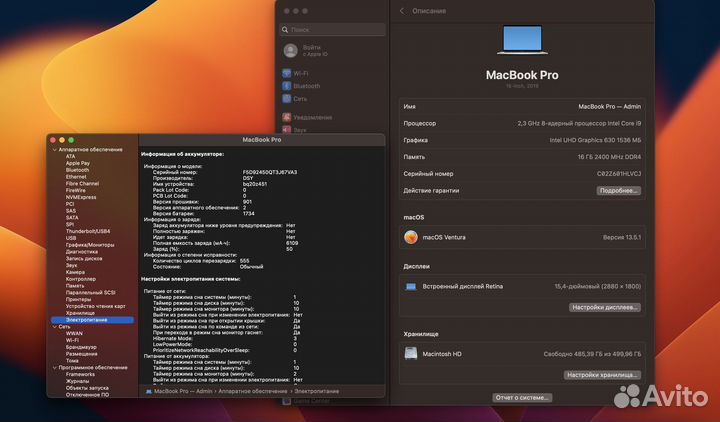The height and width of the screenshot is (422, 720).
Task: Select Камера in hardware list
Action: 75,272
